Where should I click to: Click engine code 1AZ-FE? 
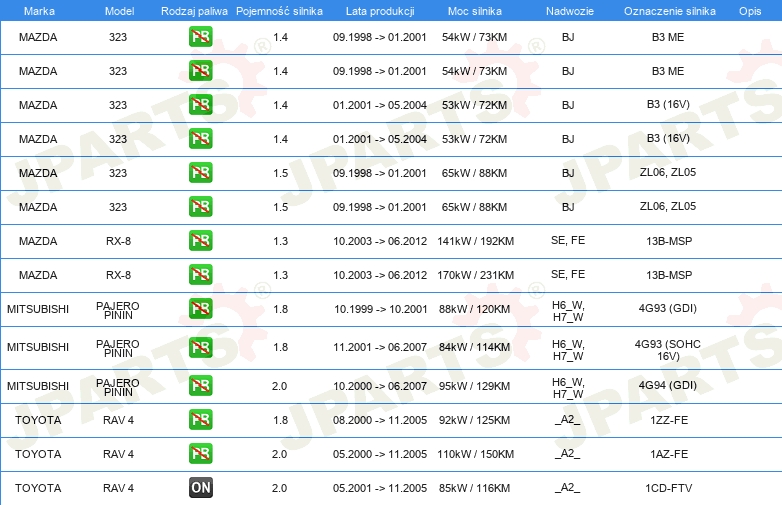click(x=669, y=454)
